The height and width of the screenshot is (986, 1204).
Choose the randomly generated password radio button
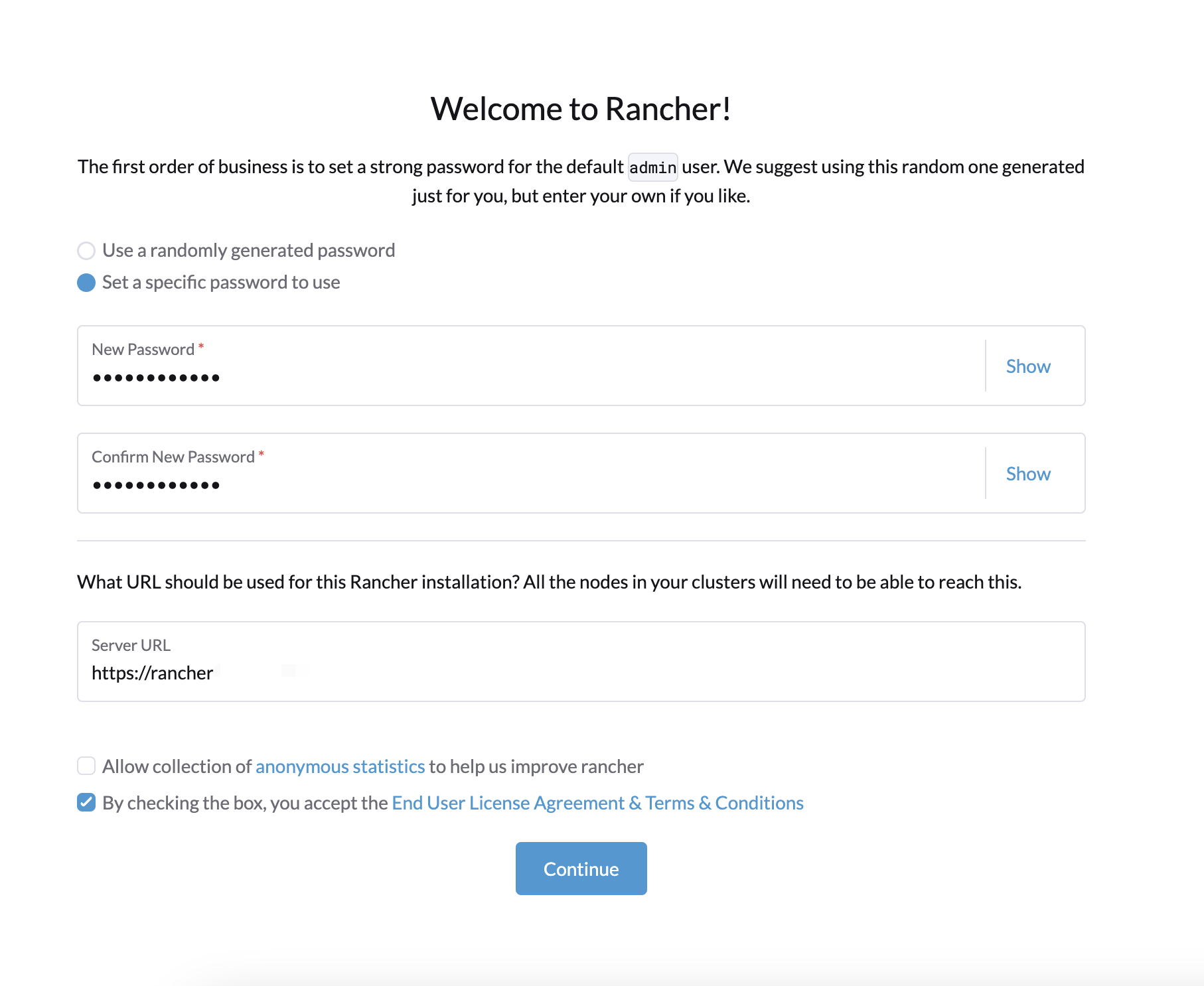pos(86,251)
